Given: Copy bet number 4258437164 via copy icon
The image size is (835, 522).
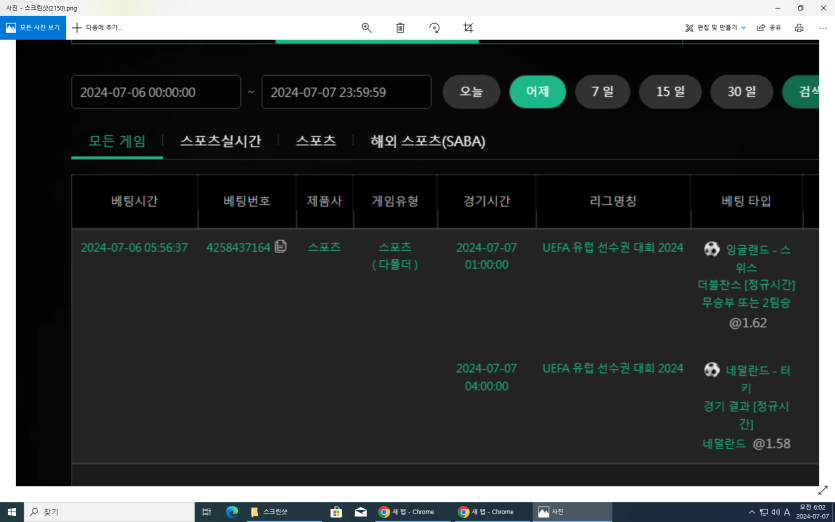Looking at the screenshot, I should [281, 247].
